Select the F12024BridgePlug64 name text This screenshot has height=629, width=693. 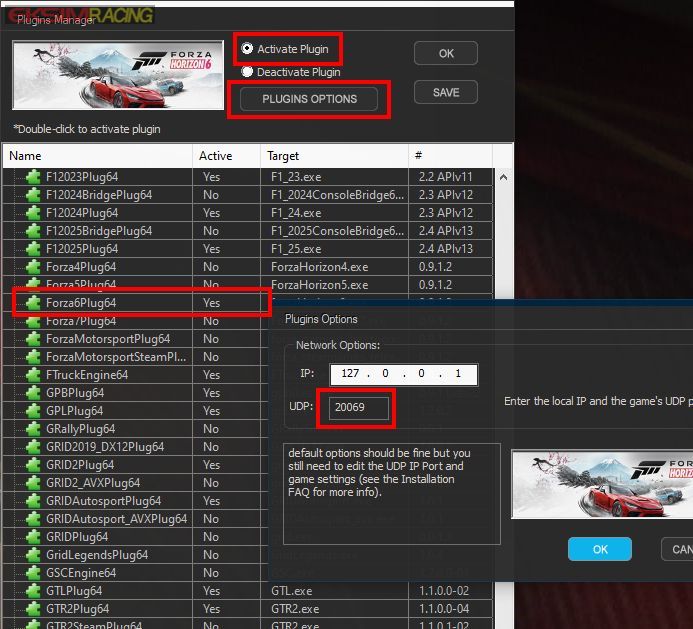pyautogui.click(x=99, y=195)
